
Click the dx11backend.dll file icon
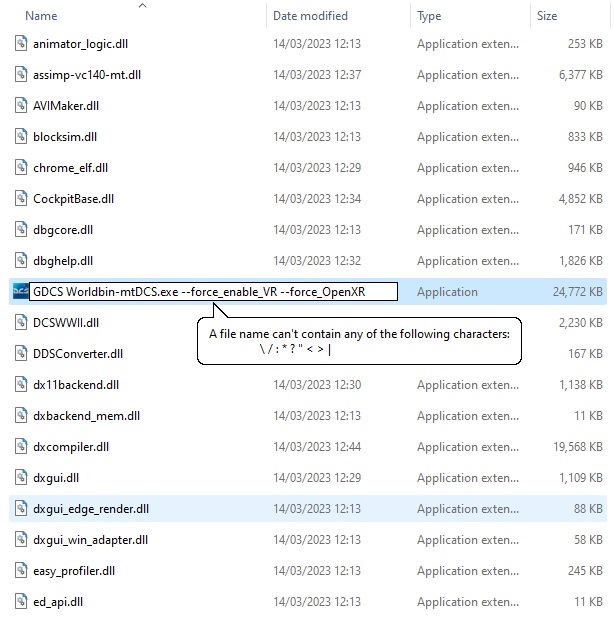pos(21,385)
